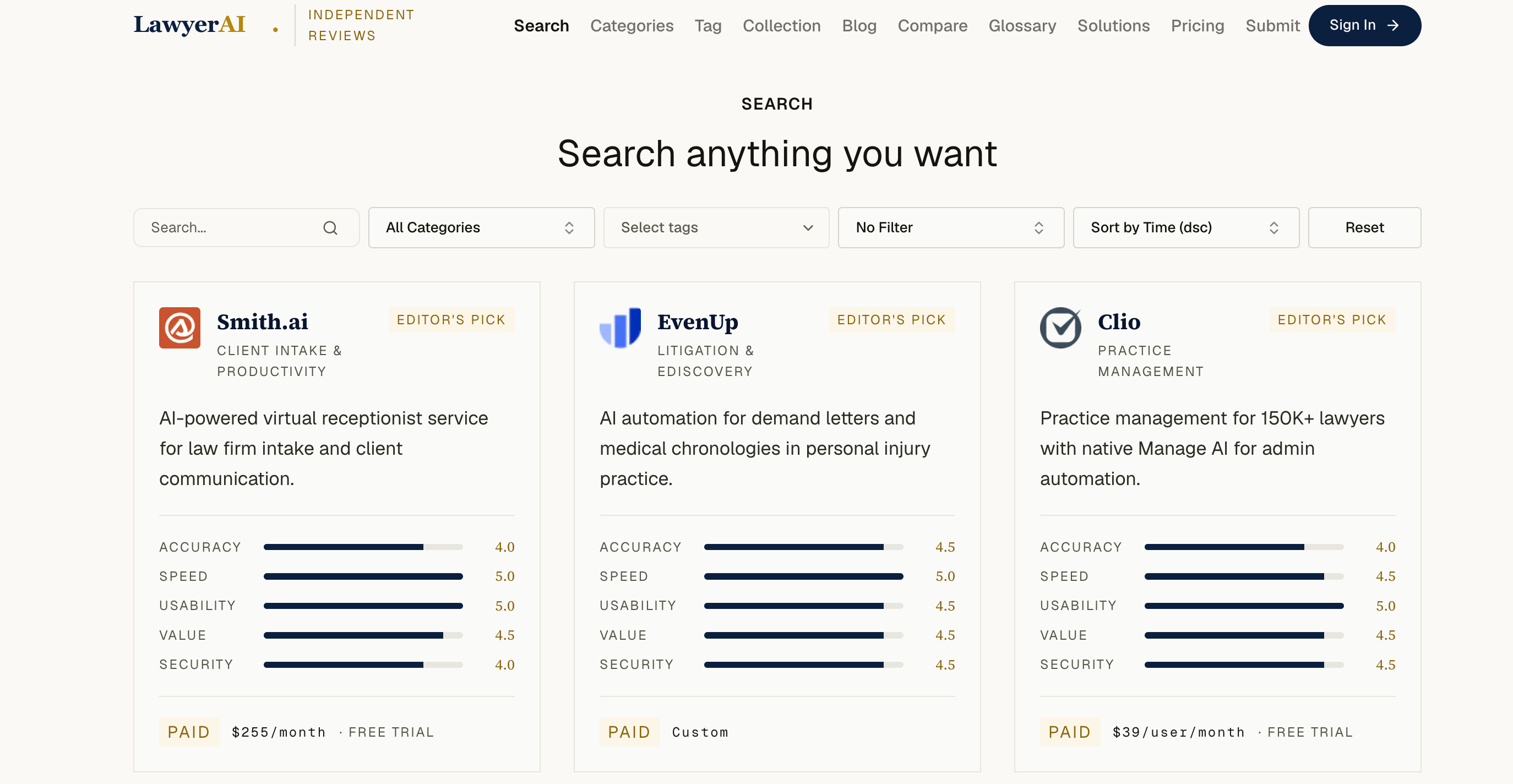
Task: Open the No Filter dropdown
Action: tap(951, 228)
